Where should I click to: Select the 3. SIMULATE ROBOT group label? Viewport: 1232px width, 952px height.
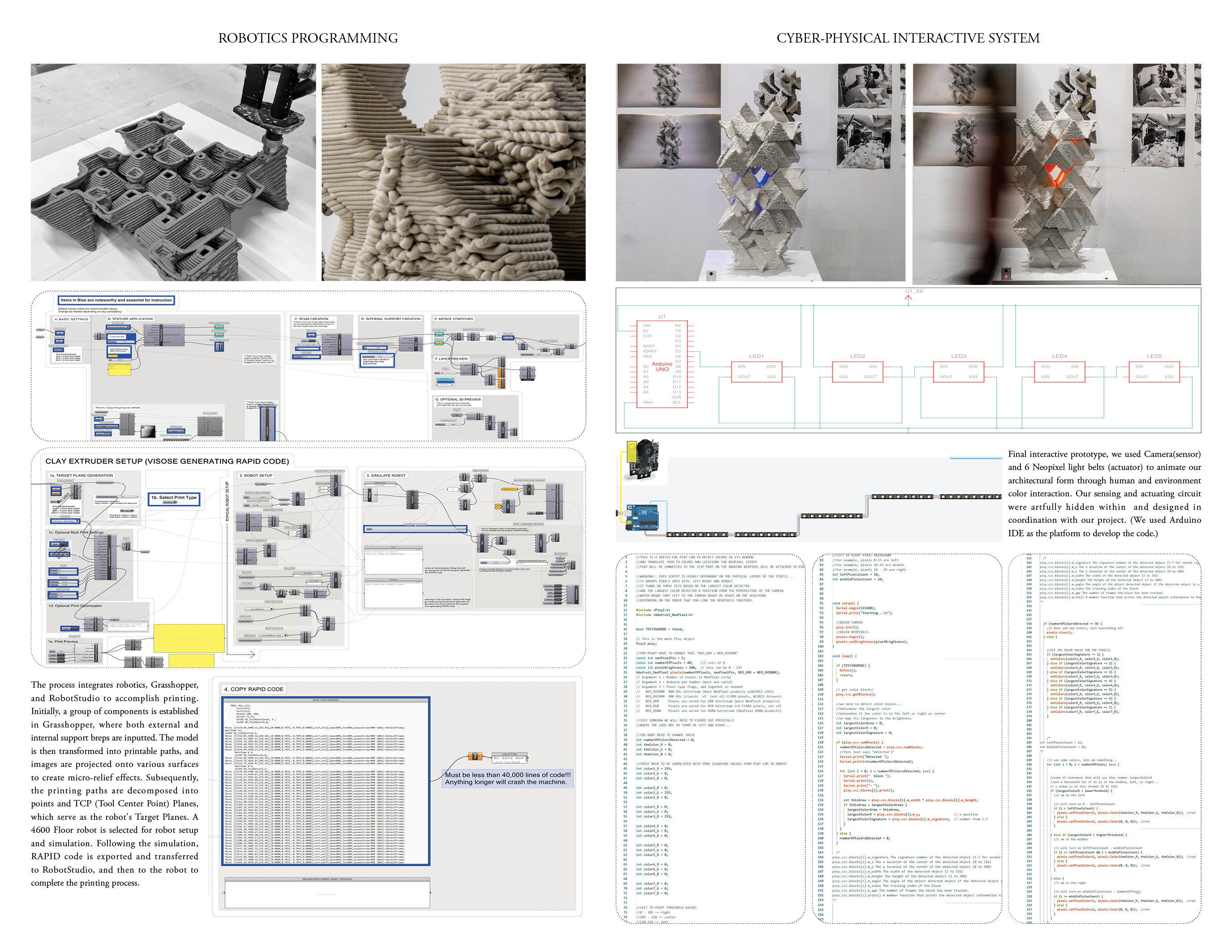click(386, 475)
